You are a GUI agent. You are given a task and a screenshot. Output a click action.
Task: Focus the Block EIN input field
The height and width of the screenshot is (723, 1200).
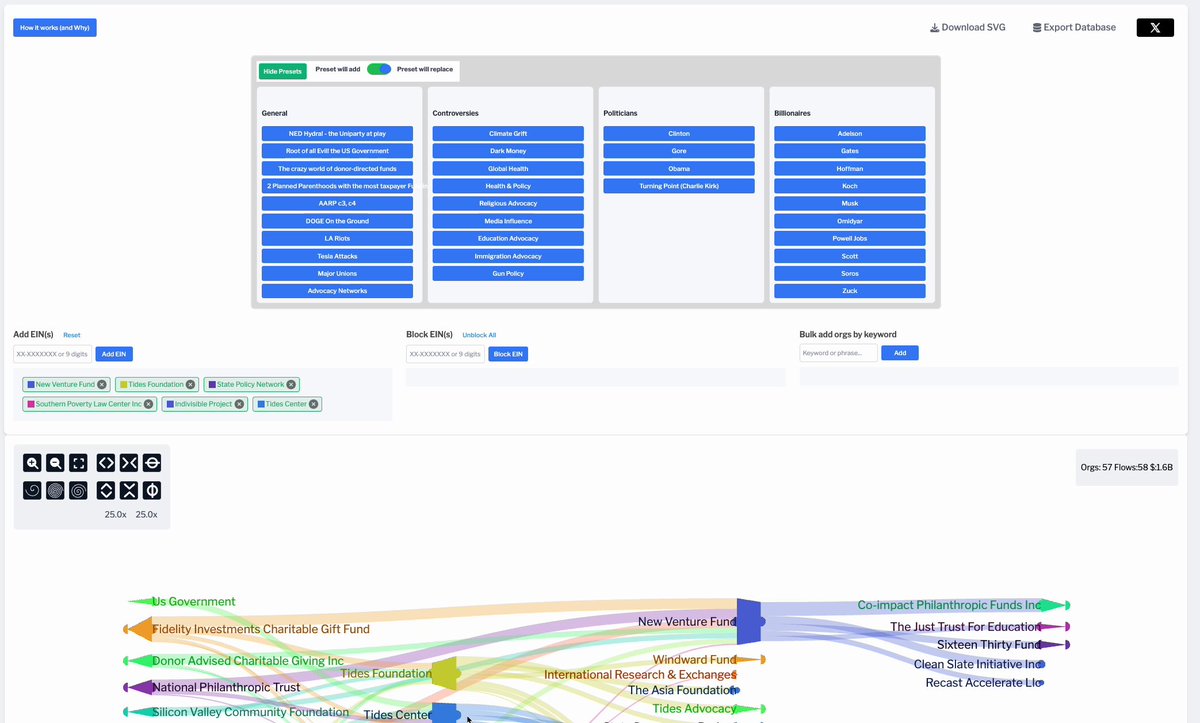tap(446, 354)
